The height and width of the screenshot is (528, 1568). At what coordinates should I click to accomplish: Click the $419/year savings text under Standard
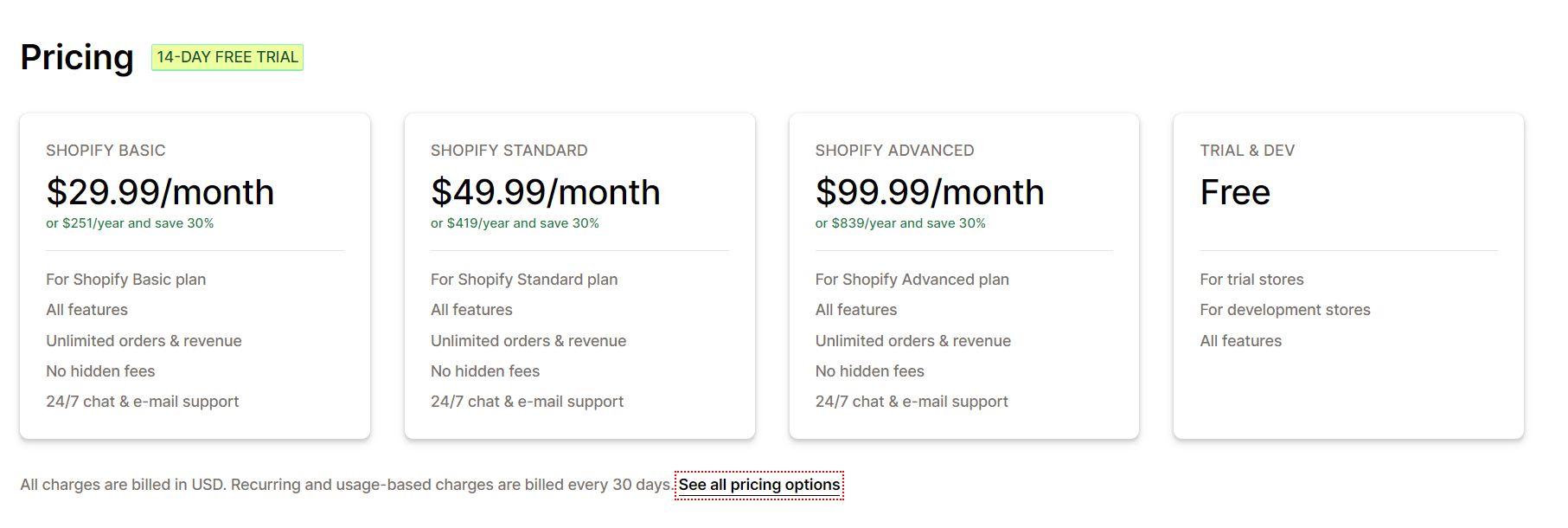[514, 222]
